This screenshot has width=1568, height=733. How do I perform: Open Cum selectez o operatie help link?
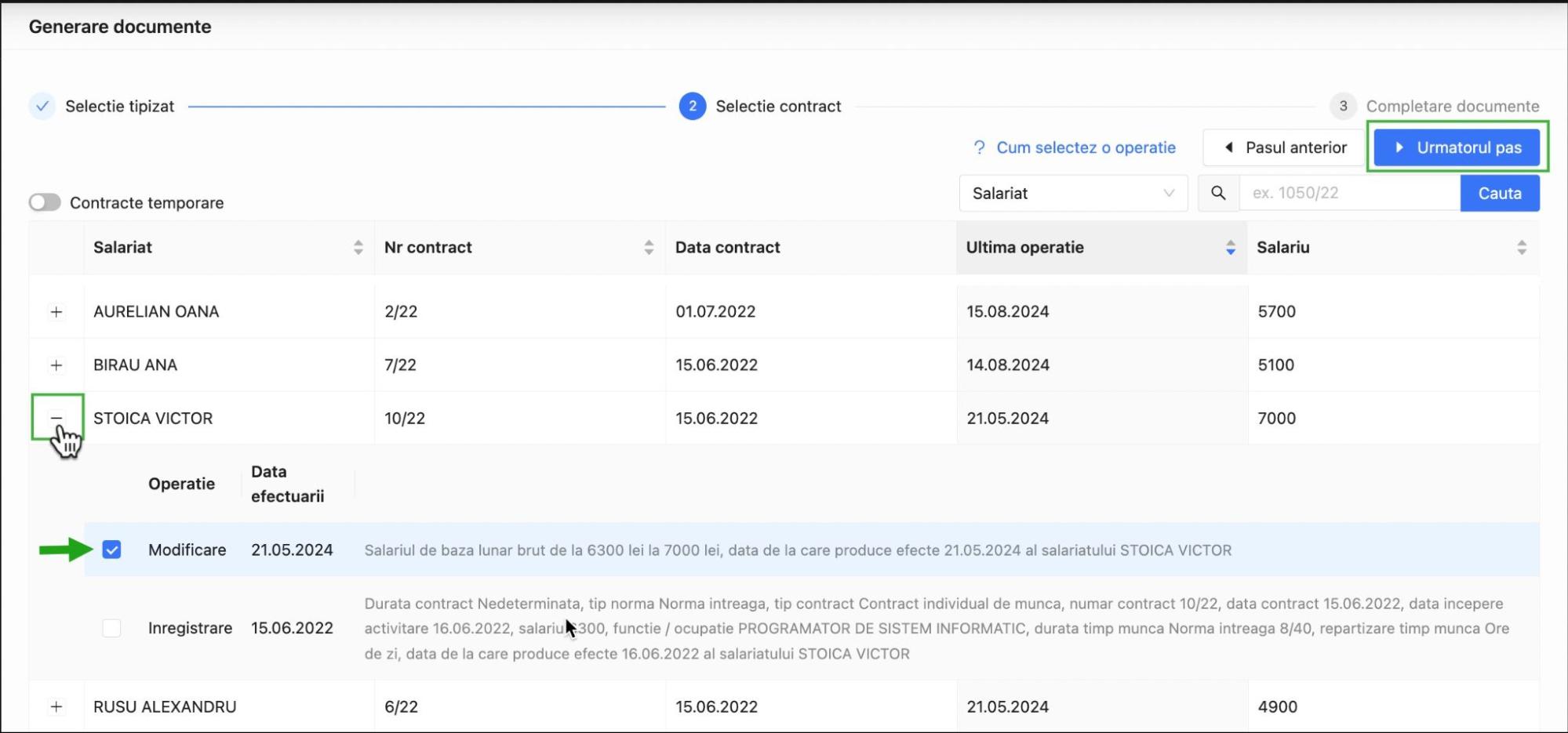(1086, 147)
